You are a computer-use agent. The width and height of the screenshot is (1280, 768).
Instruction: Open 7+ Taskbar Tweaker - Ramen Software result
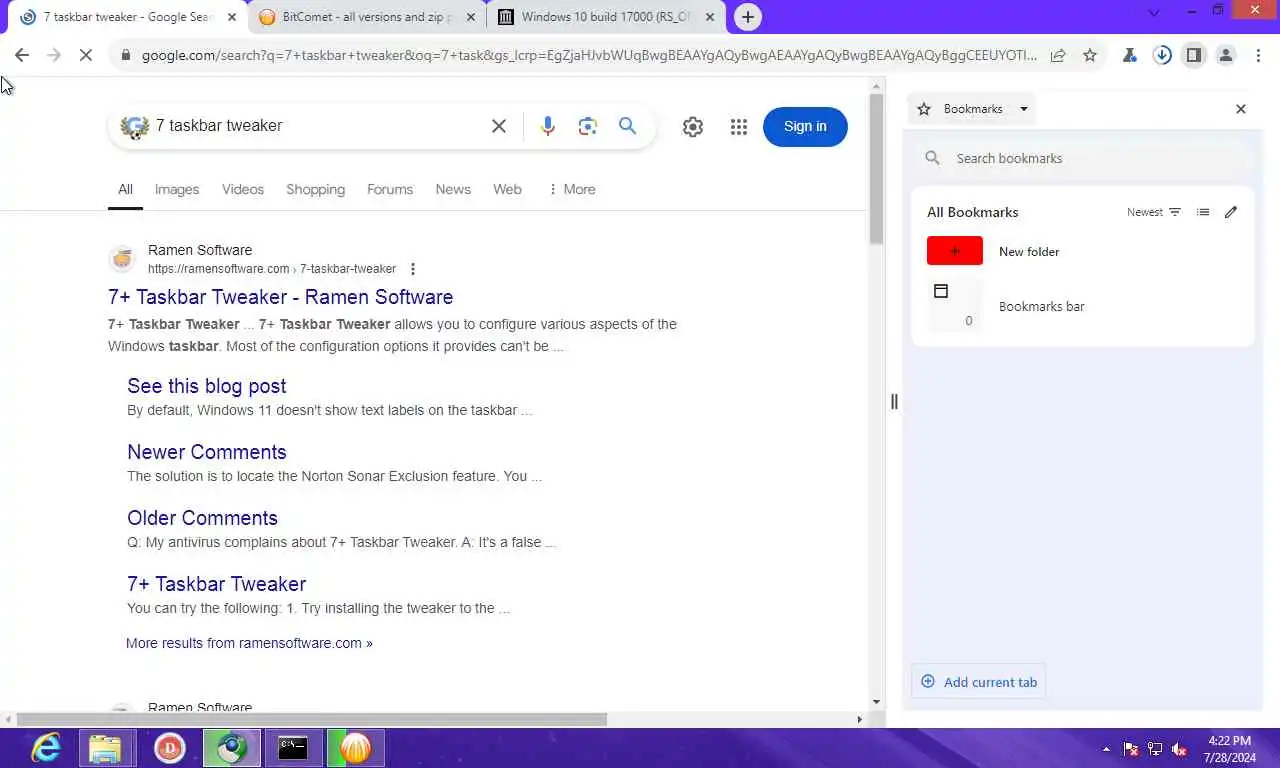click(281, 297)
